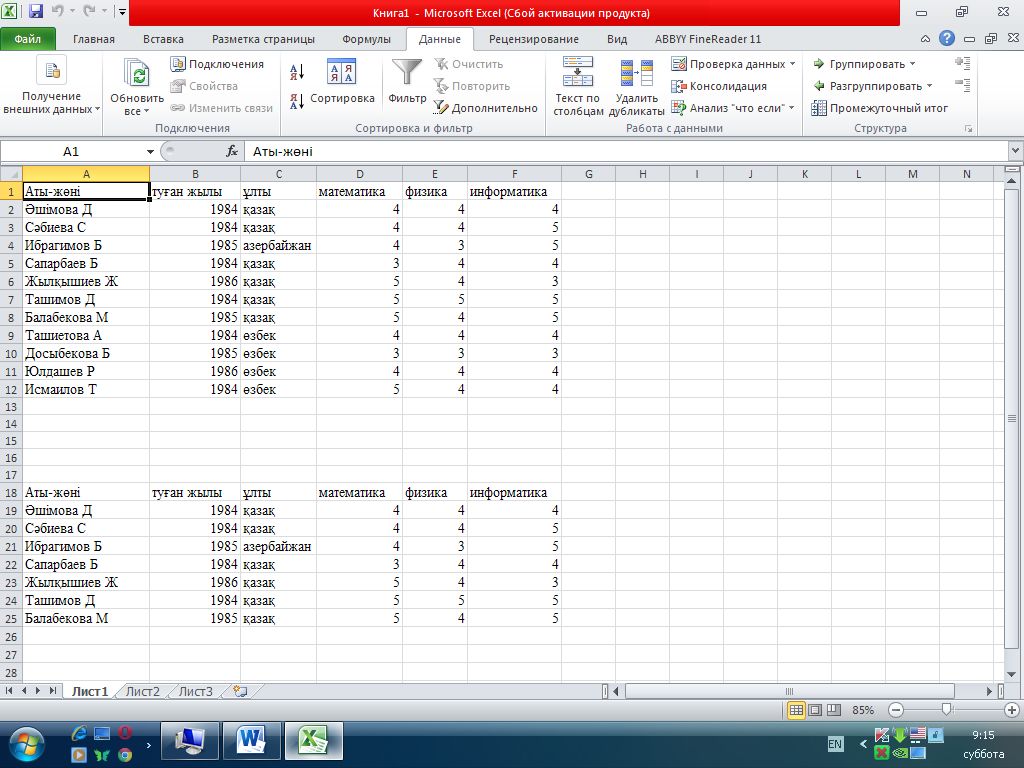Image resolution: width=1024 pixels, height=768 pixels.
Task: Zoom in with plus button
Action: 1012,710
